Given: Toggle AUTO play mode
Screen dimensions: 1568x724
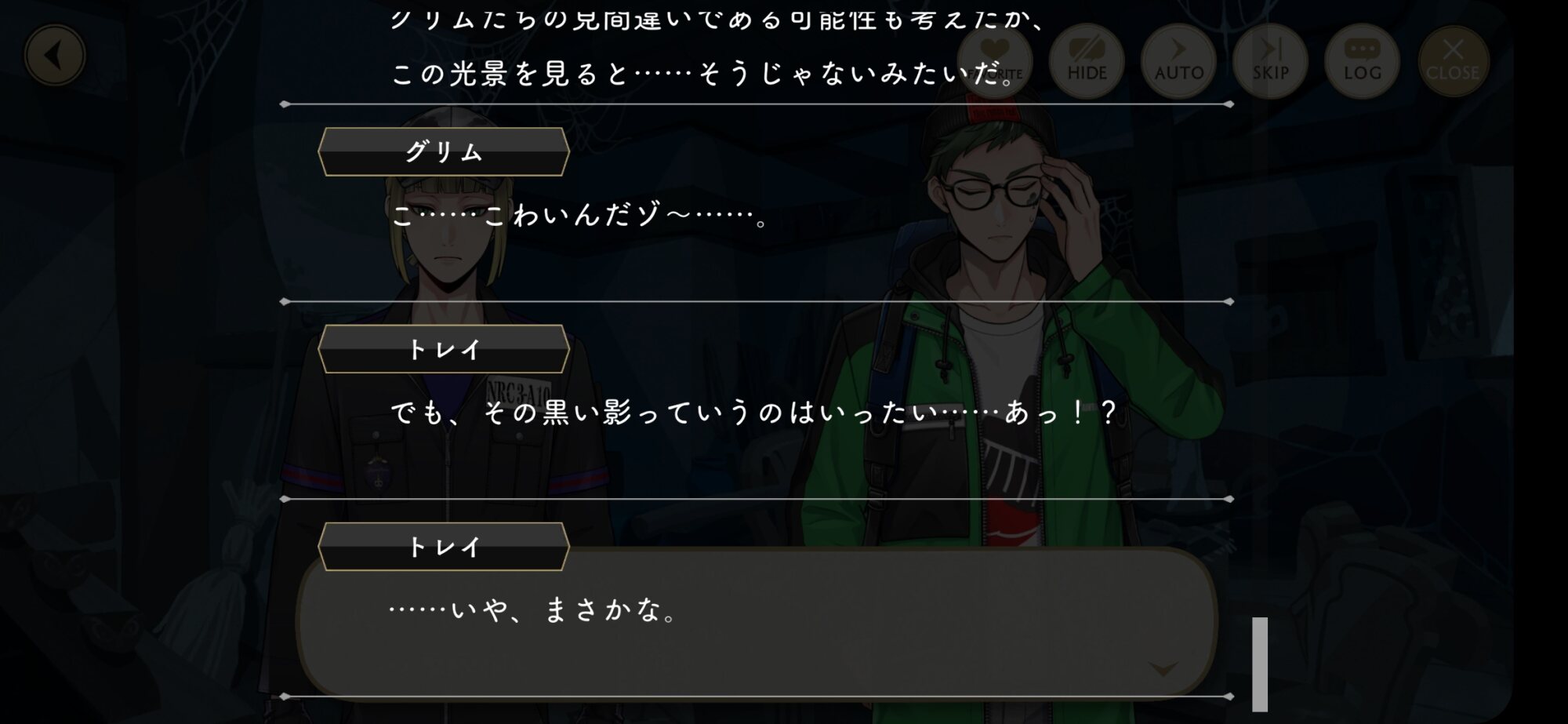Looking at the screenshot, I should tap(1178, 61).
